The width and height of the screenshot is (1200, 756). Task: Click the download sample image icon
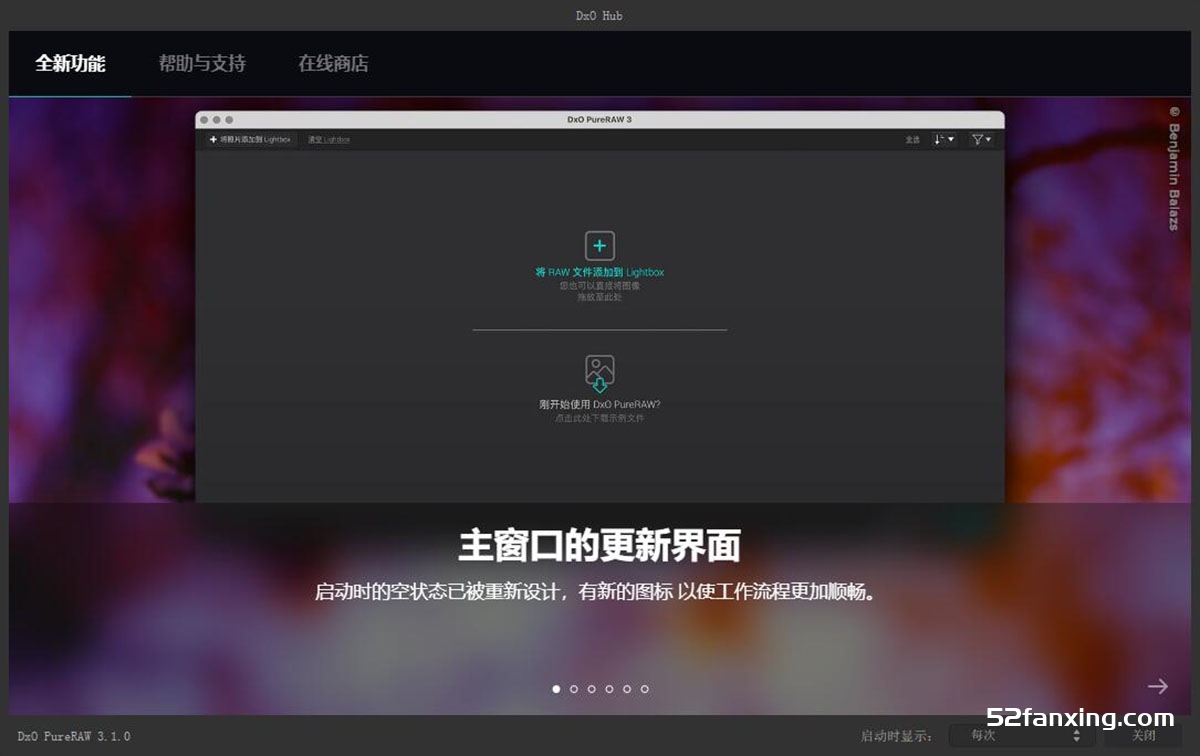tap(600, 373)
